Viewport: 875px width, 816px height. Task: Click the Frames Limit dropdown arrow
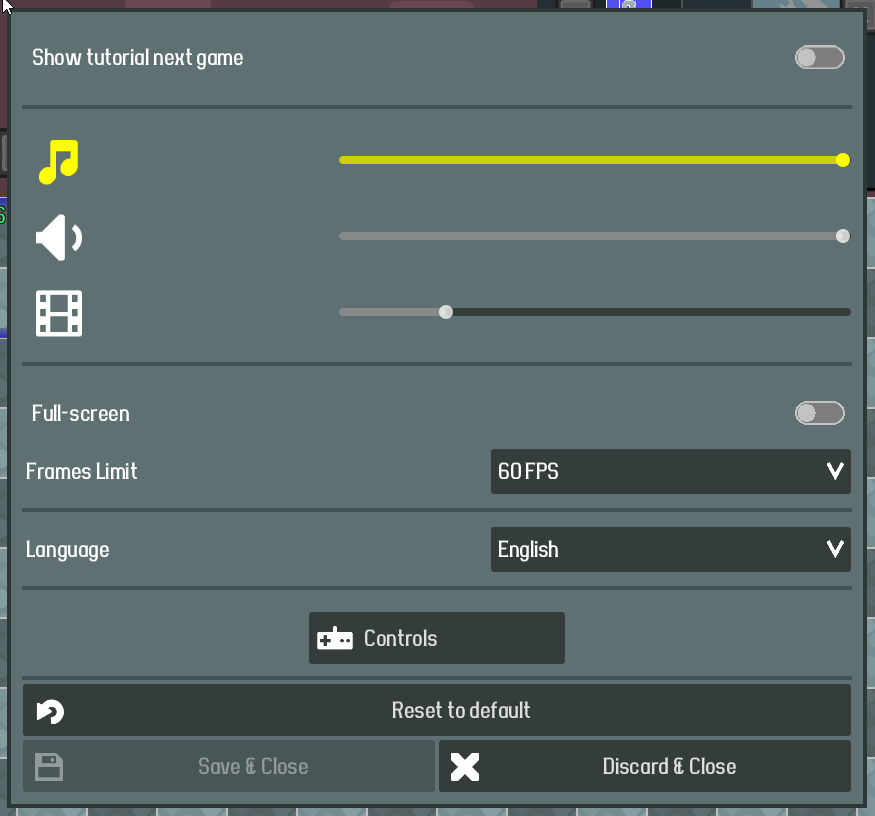pos(835,471)
